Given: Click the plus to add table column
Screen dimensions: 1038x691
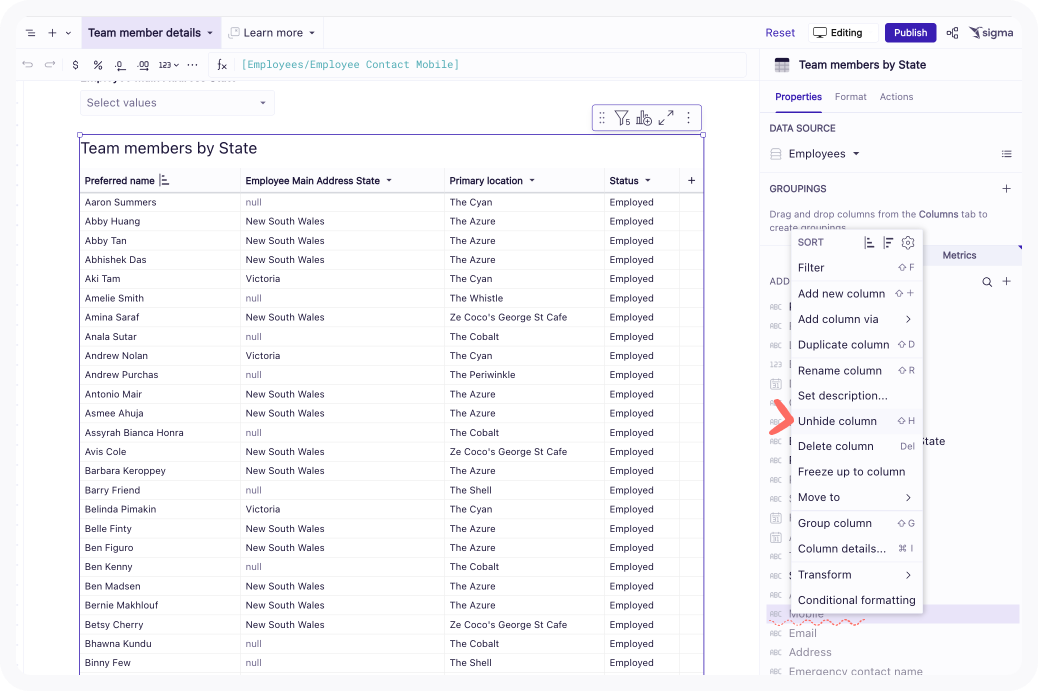Looking at the screenshot, I should click(691, 181).
